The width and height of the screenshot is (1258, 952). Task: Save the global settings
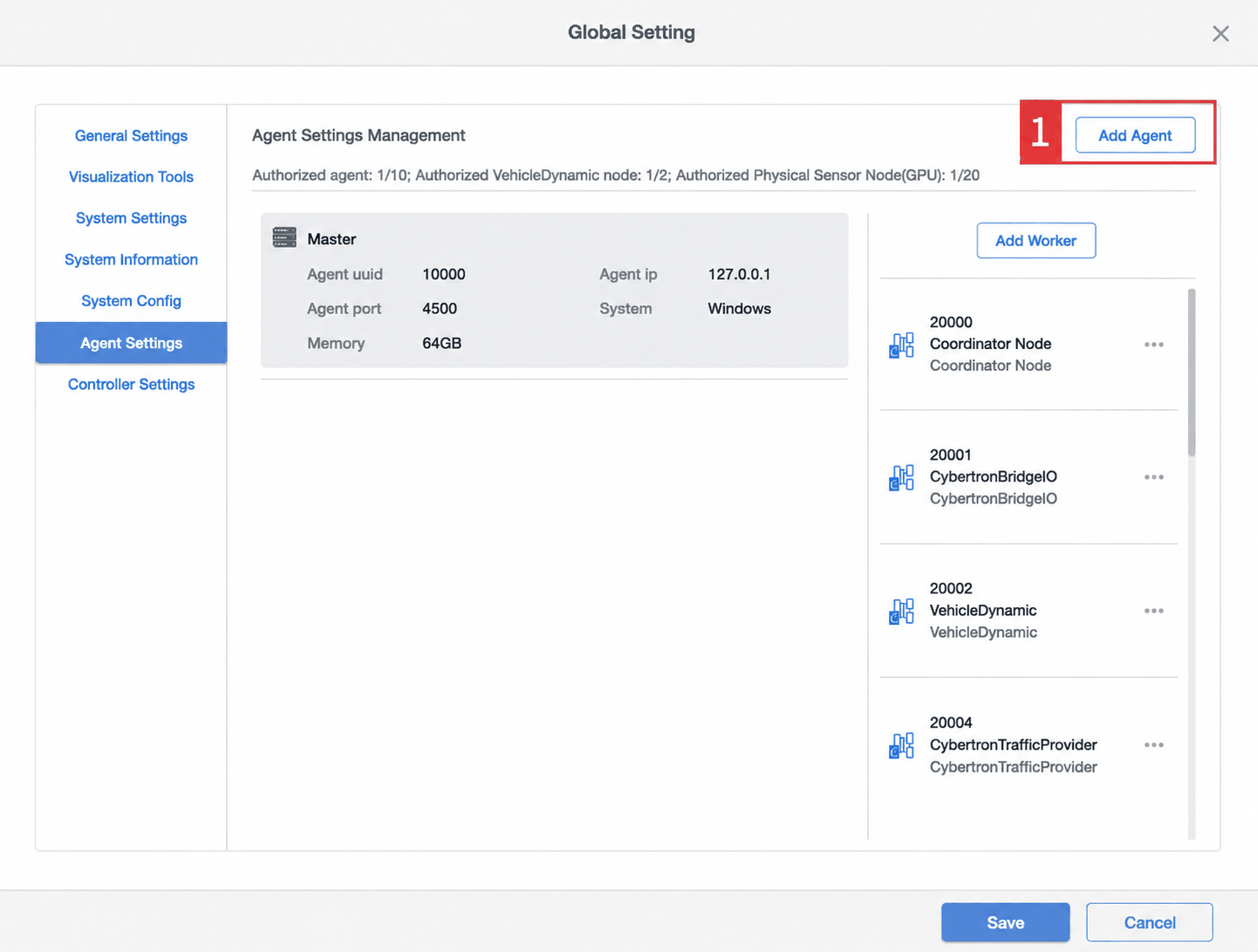[x=1005, y=922]
